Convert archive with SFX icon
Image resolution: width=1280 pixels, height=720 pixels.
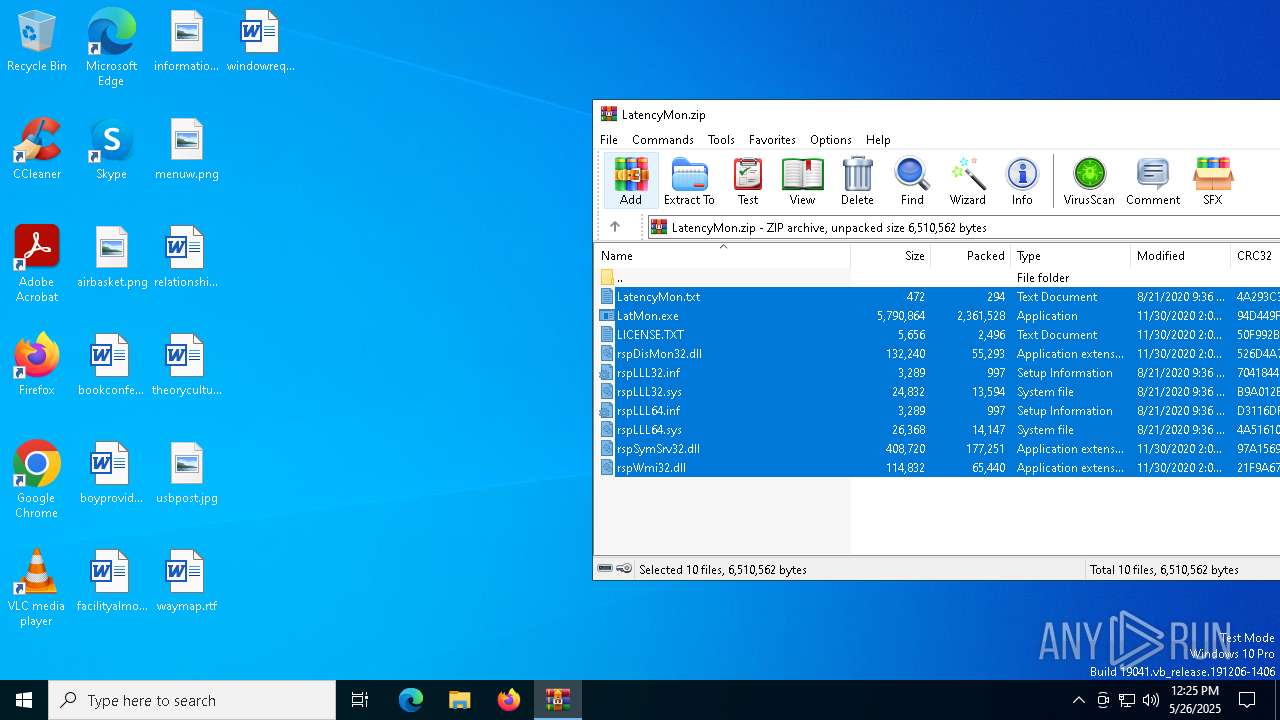point(1212,181)
